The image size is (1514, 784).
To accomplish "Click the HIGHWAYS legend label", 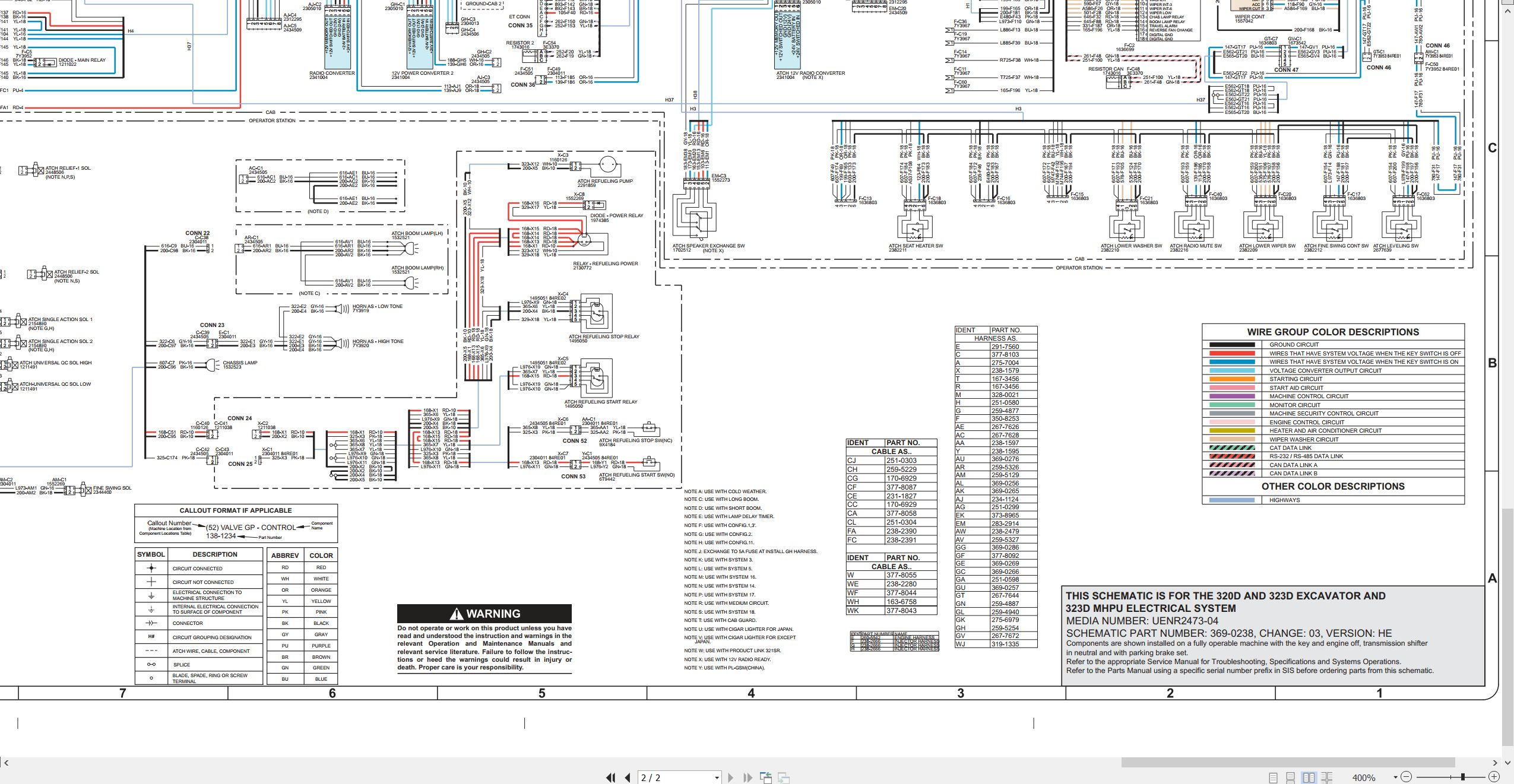I will tap(1285, 500).
